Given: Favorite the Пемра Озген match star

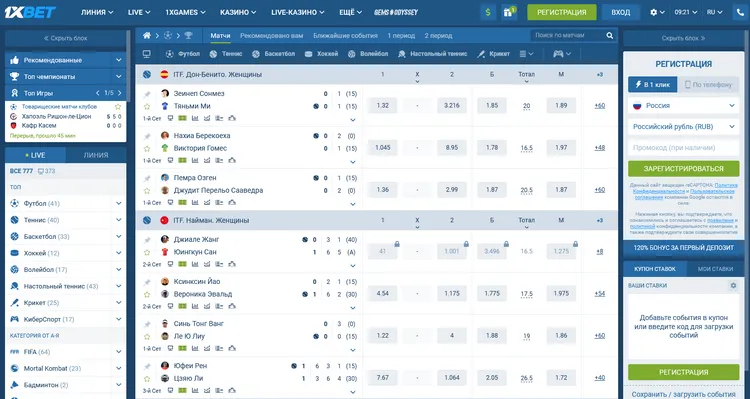Looking at the screenshot, I should (147, 191).
